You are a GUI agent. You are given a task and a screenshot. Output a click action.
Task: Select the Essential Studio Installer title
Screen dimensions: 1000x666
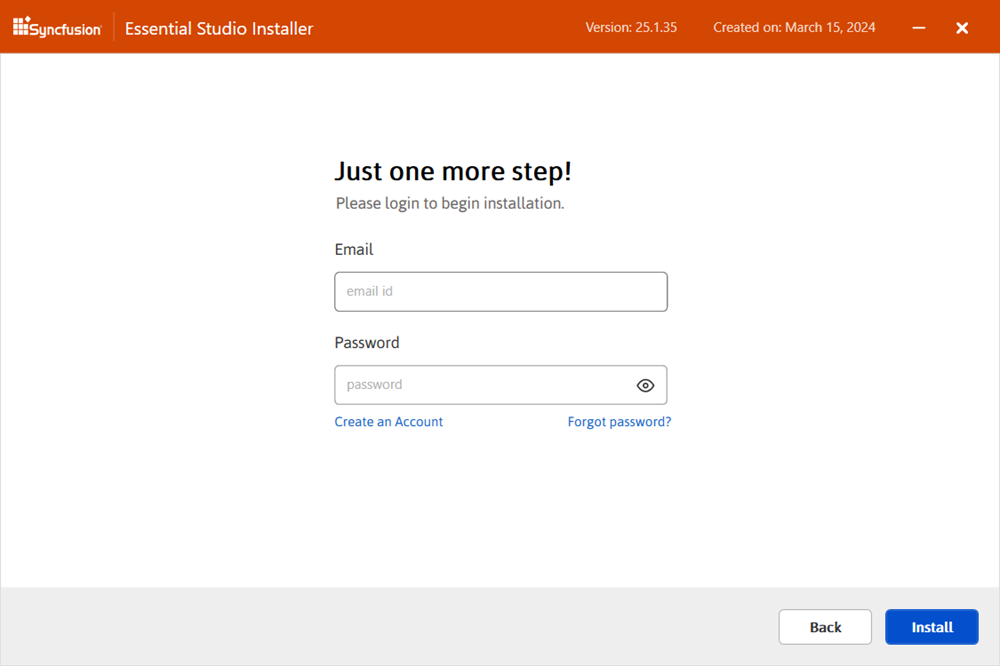click(x=218, y=28)
